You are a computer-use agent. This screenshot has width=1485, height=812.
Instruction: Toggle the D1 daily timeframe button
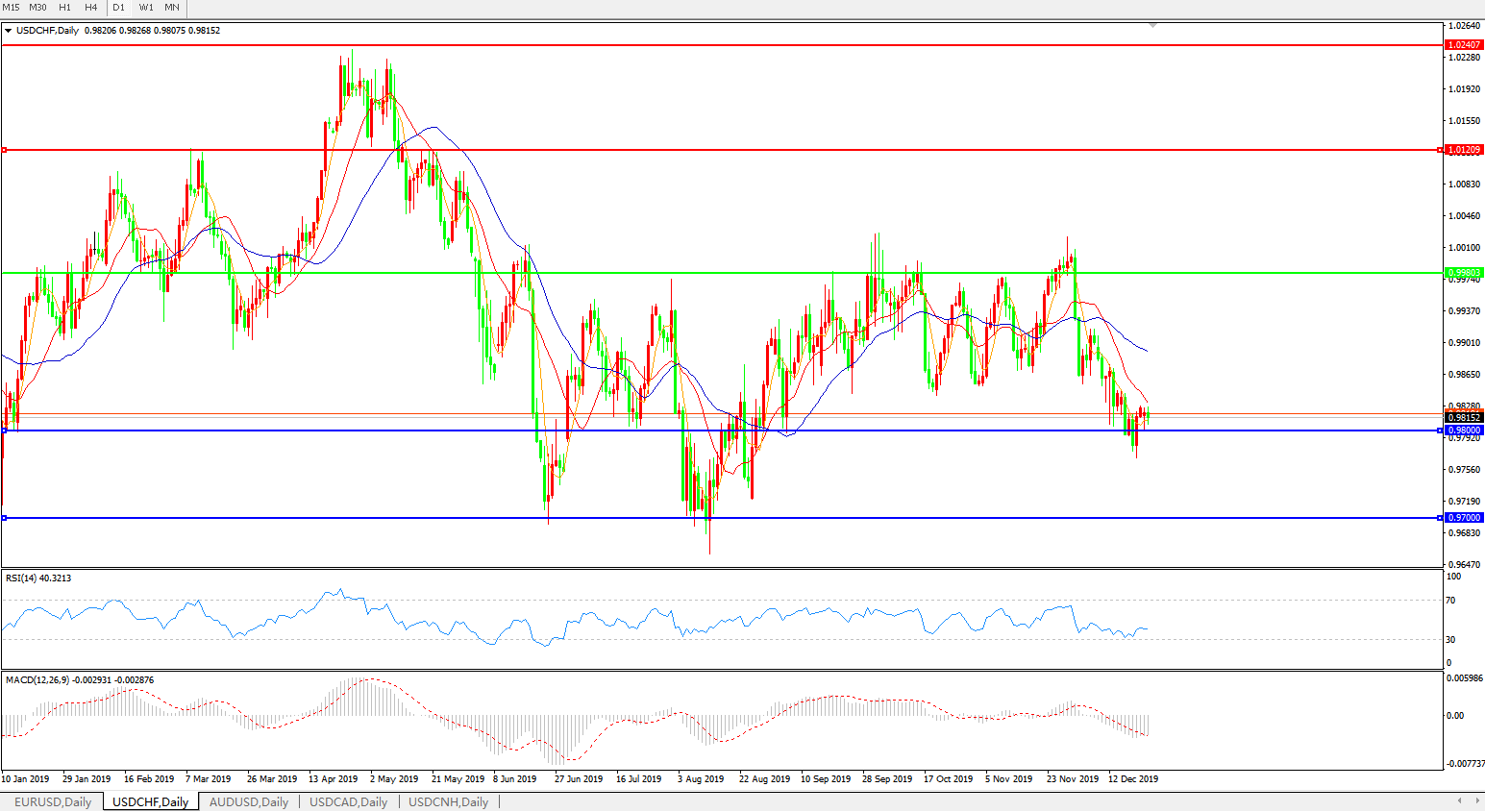point(119,7)
